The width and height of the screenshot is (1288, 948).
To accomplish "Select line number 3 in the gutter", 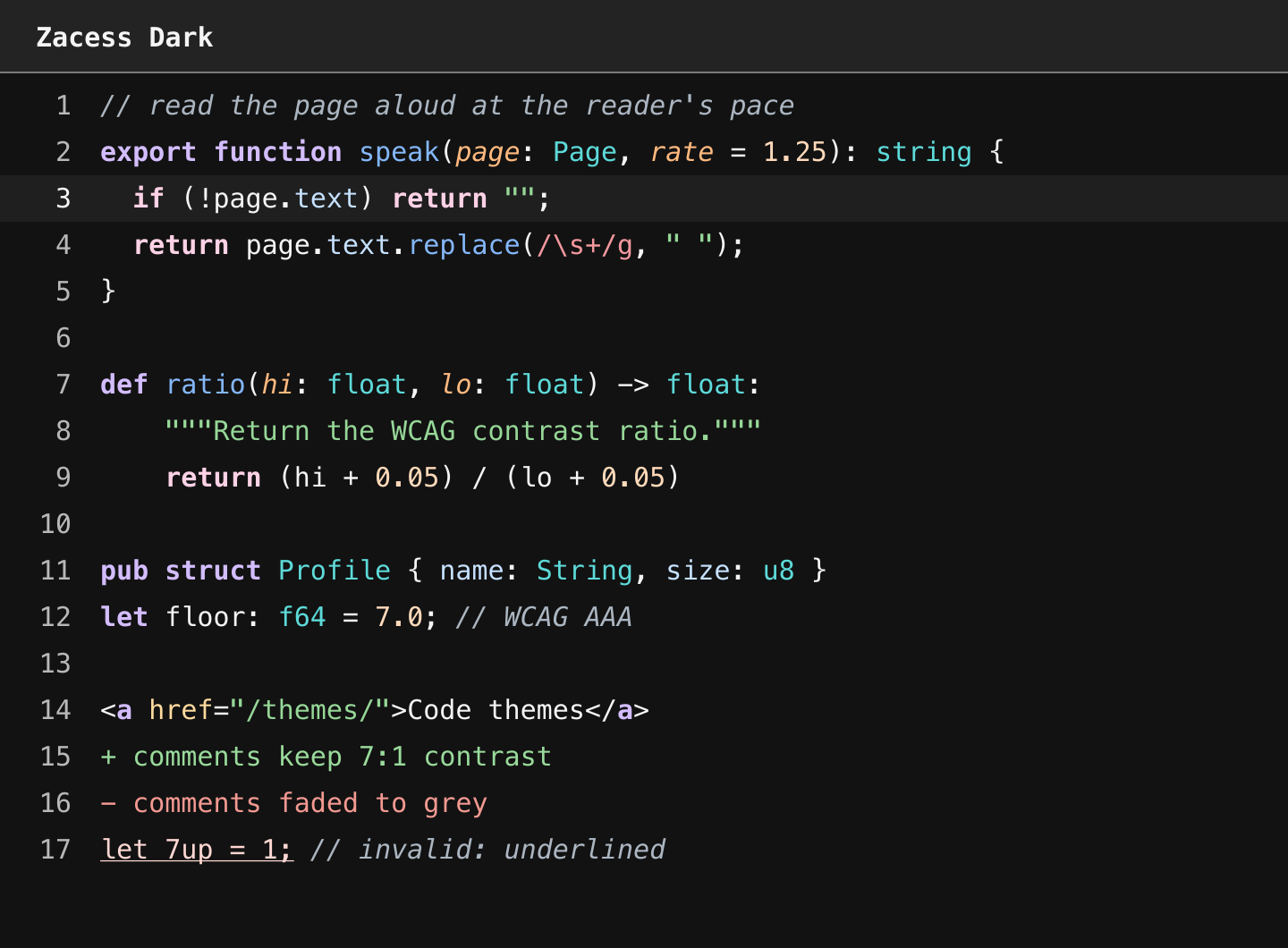I will coord(63,199).
